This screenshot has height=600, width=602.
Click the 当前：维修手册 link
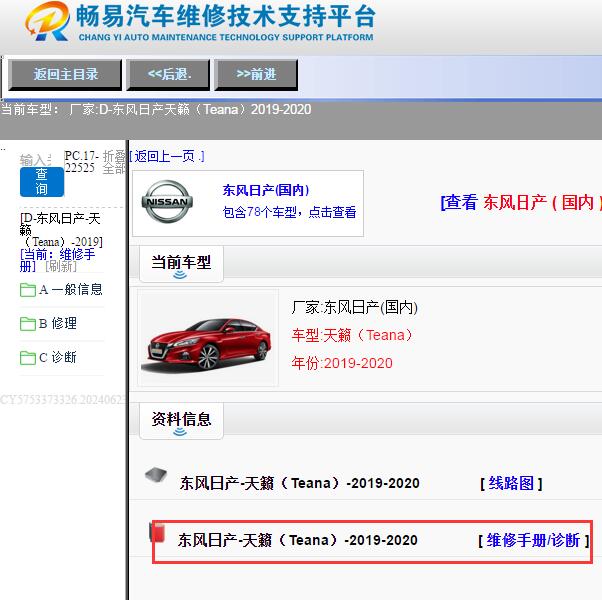pos(57,260)
